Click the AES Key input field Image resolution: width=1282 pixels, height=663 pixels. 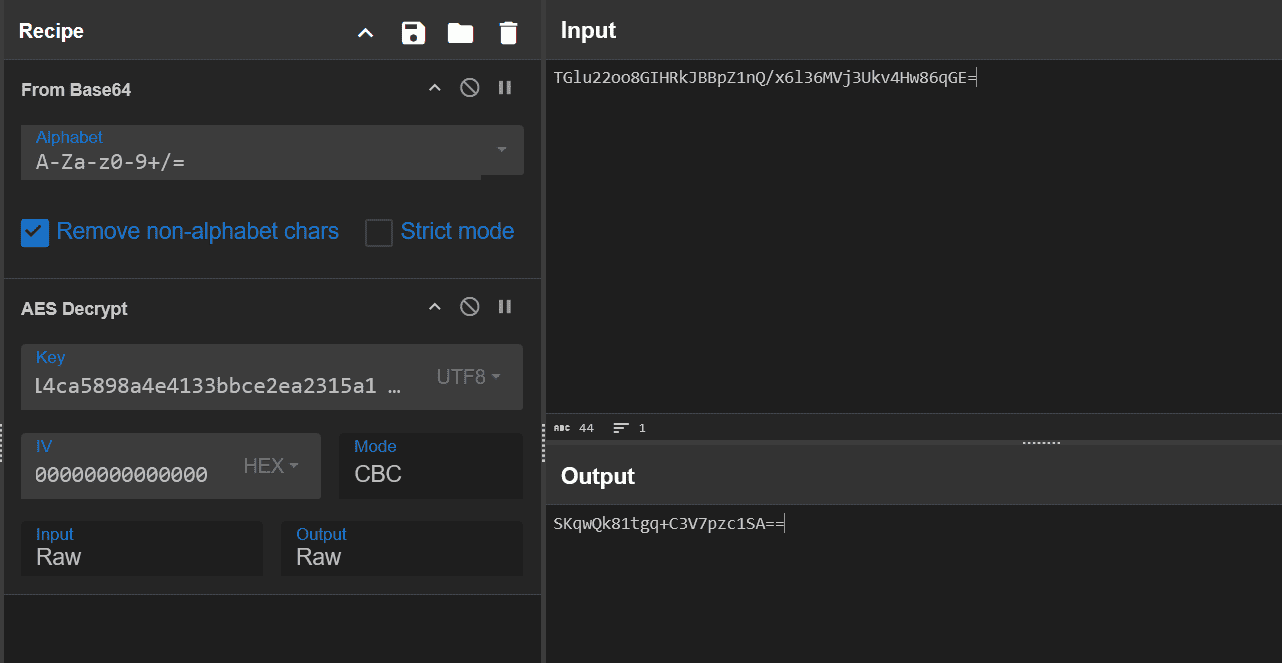[218, 385]
